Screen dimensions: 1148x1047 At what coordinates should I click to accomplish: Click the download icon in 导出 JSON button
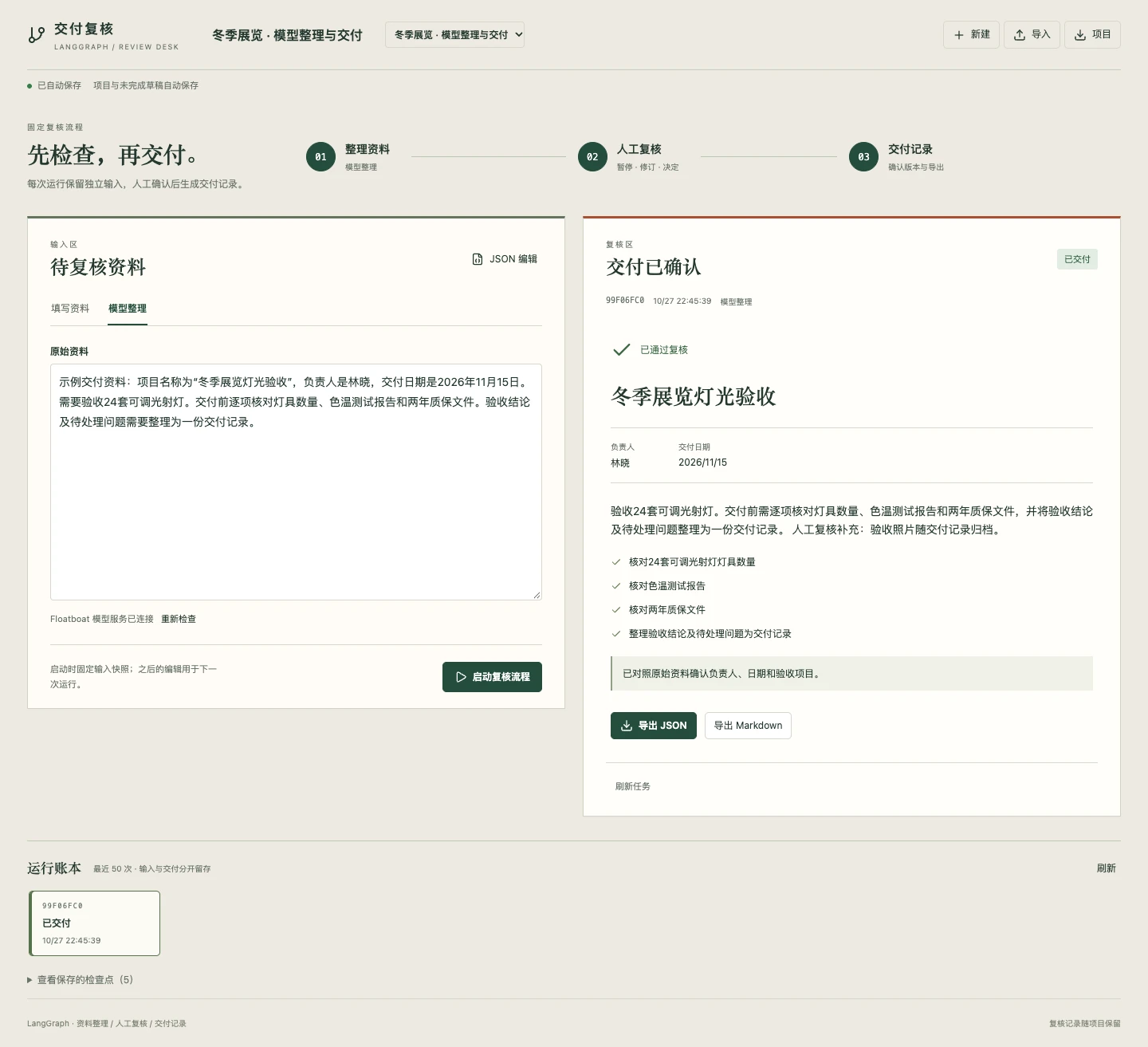627,726
